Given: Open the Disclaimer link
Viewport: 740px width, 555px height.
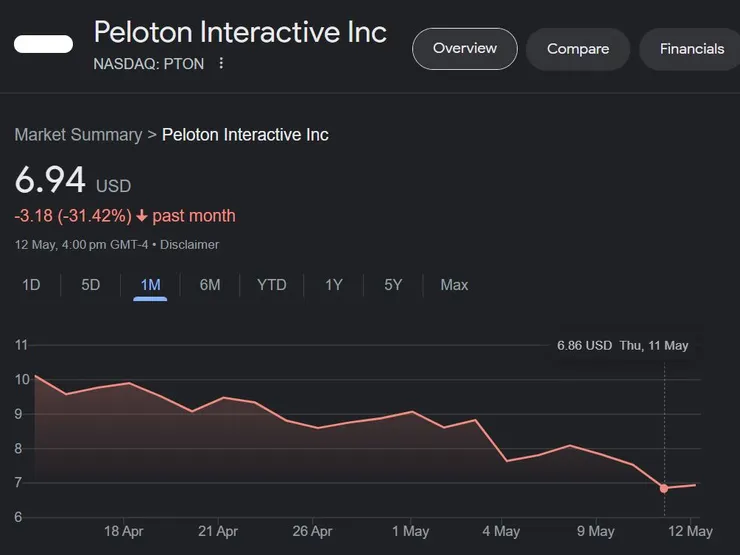Looking at the screenshot, I should tap(190, 245).
